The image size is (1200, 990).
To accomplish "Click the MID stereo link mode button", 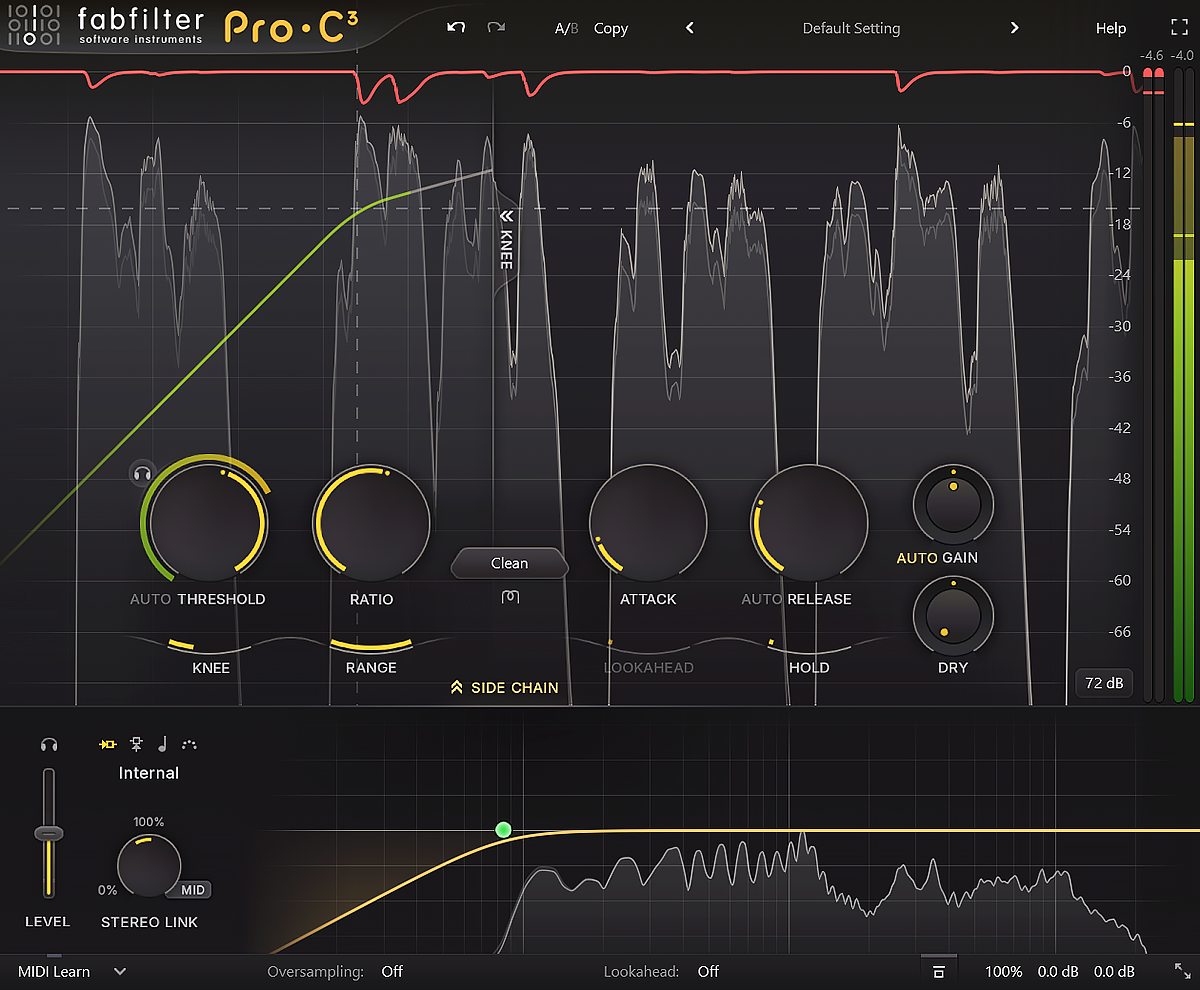I will [x=195, y=890].
